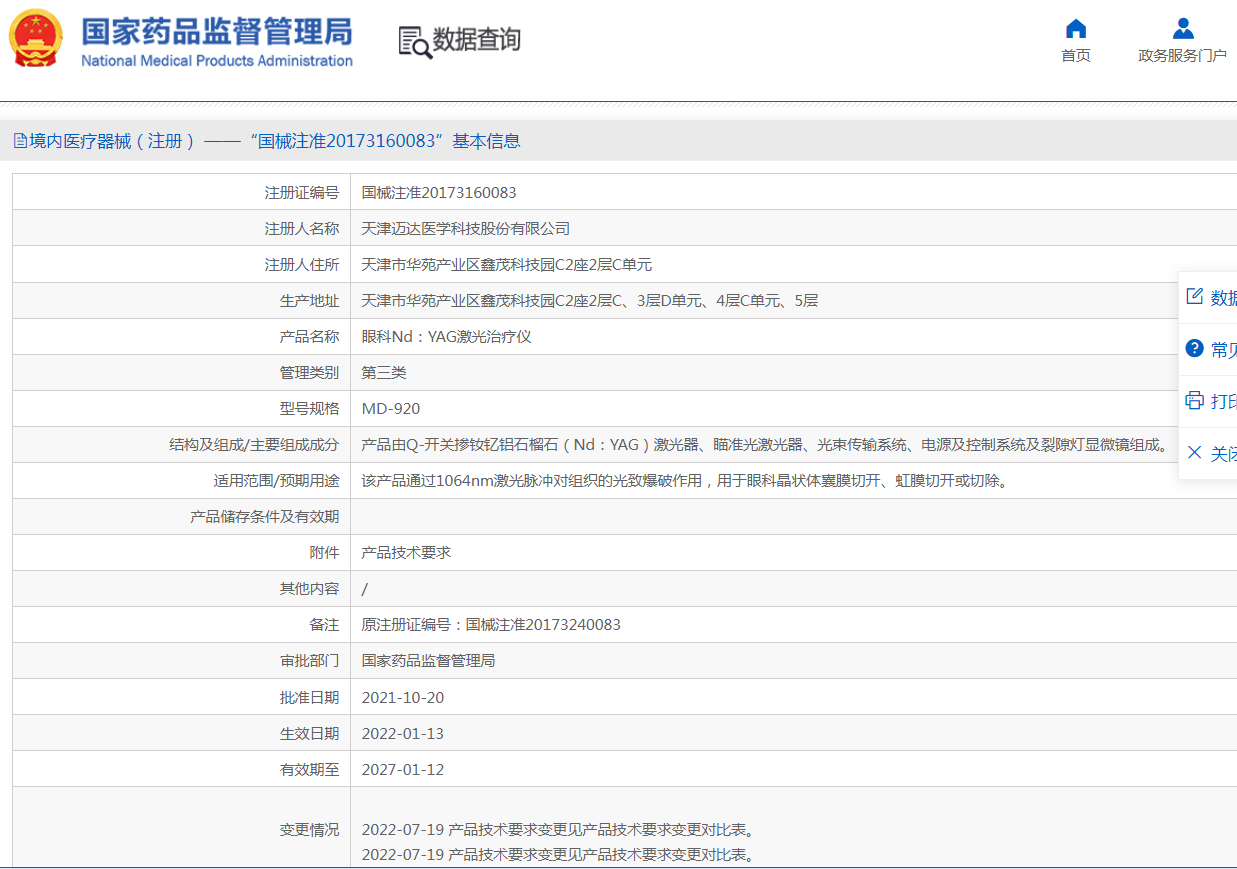Click the document icon before 境内医疗器械

[20, 141]
